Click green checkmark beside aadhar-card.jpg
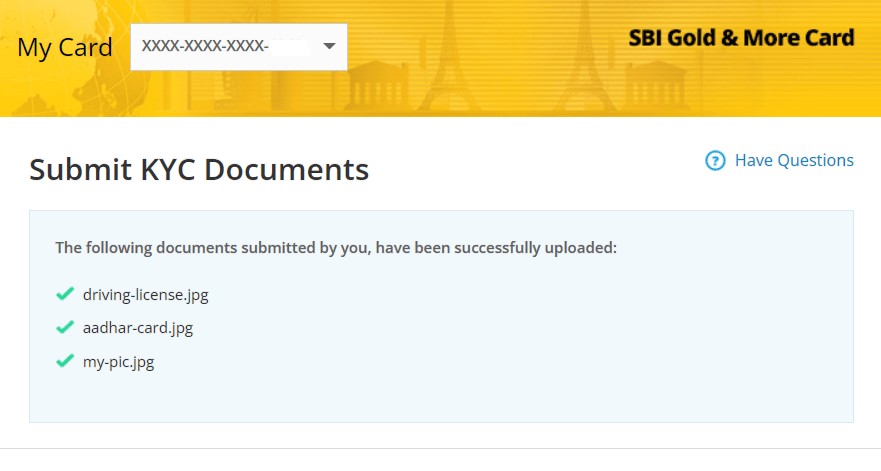The height and width of the screenshot is (471, 881). click(65, 327)
